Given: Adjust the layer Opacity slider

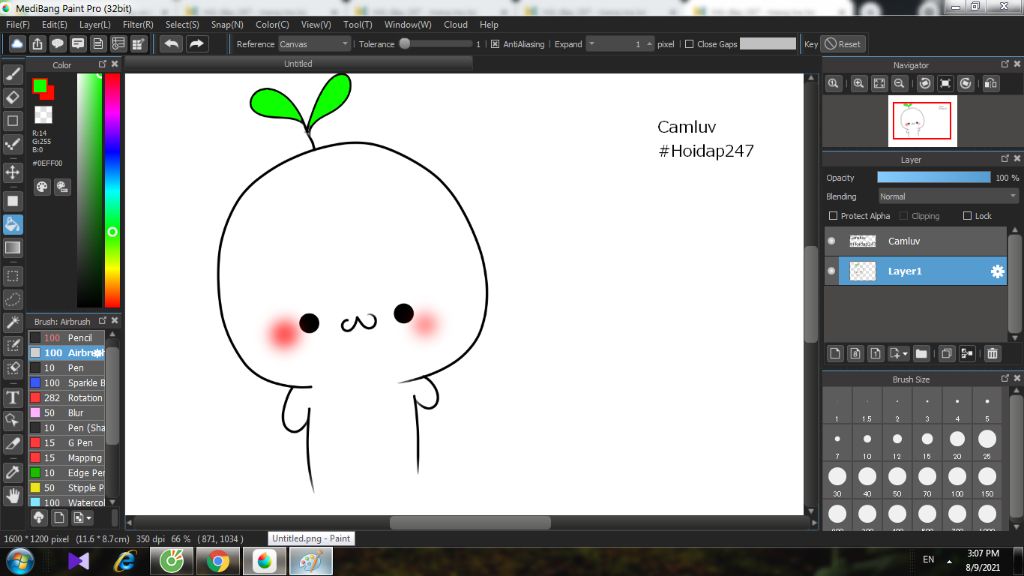Looking at the screenshot, I should [933, 178].
